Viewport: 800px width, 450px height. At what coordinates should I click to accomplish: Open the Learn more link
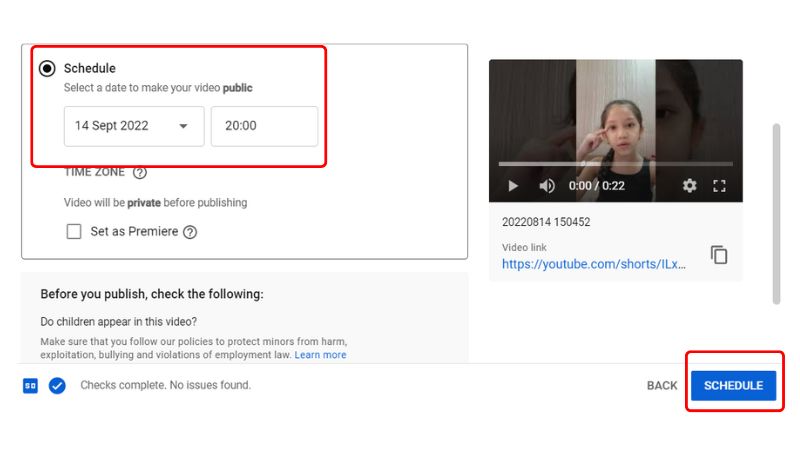320,355
